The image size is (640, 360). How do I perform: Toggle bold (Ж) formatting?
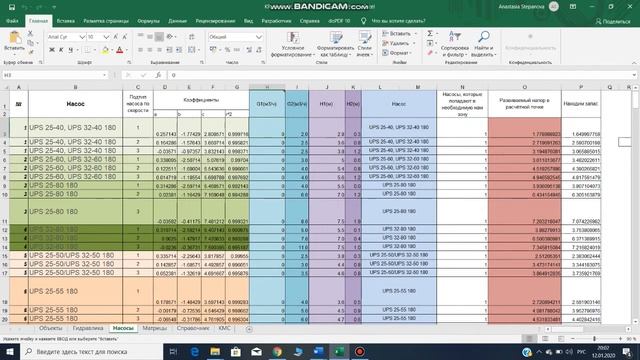coord(52,50)
